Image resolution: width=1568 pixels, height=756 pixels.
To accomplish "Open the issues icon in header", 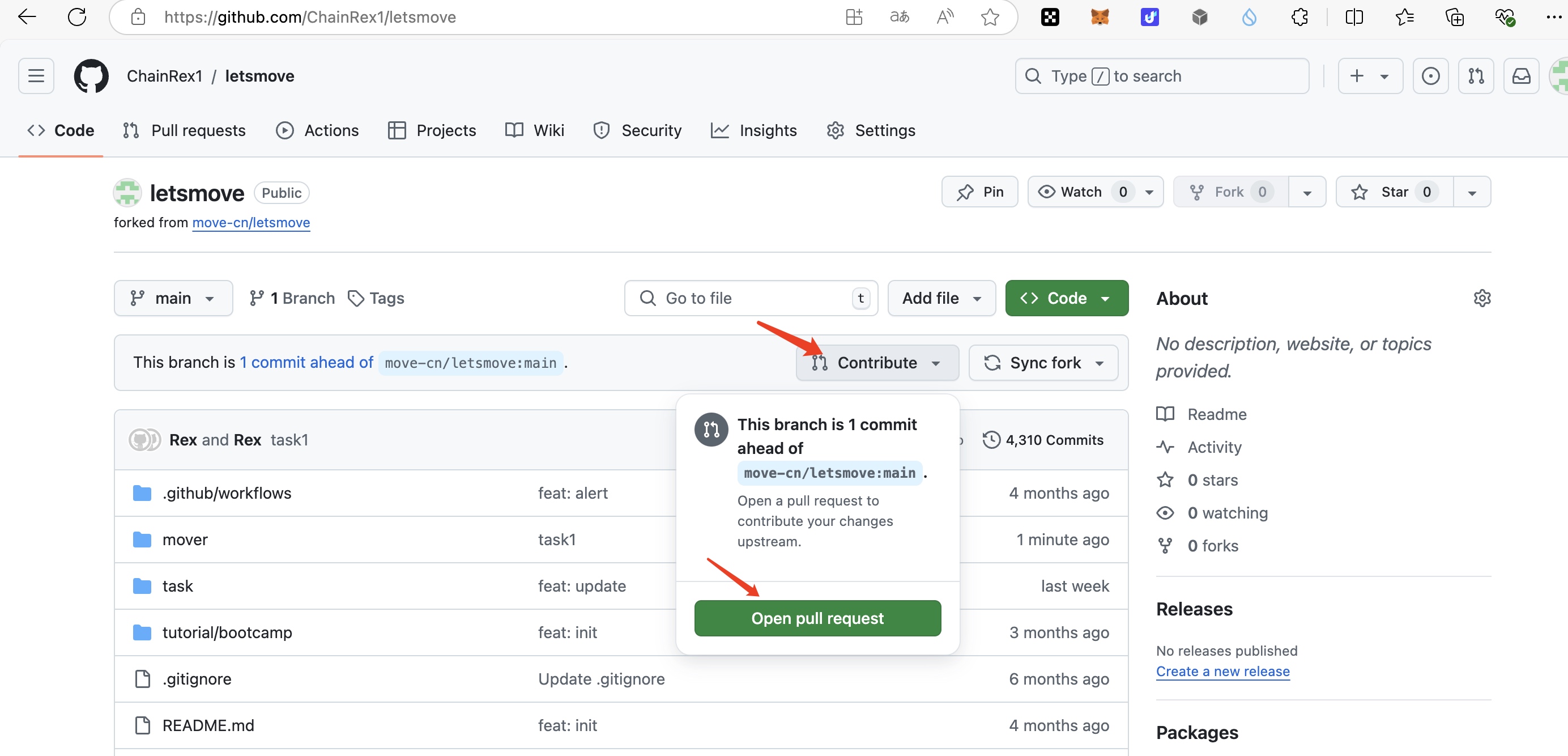I will point(1430,76).
